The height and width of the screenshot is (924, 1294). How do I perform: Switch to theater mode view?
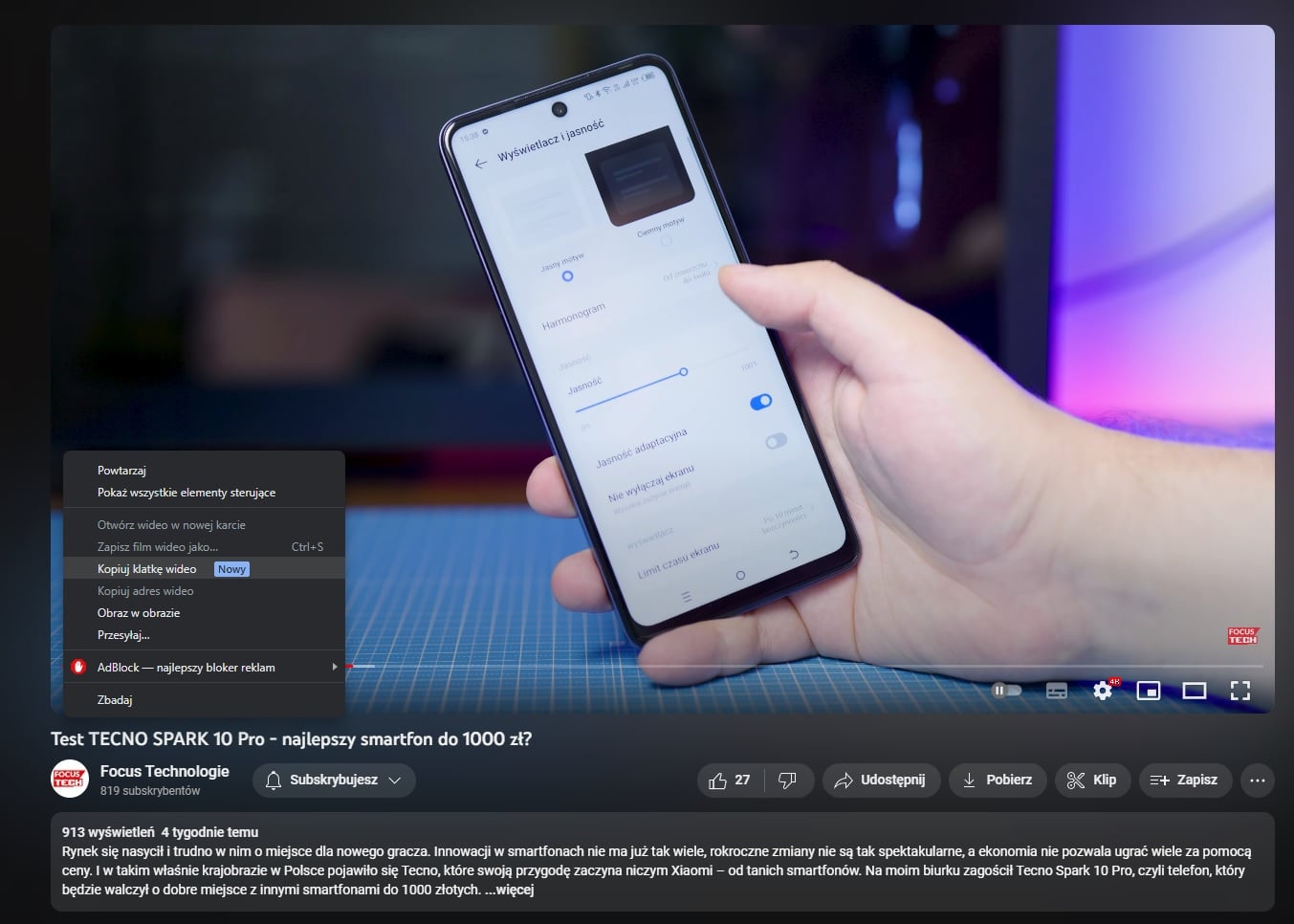point(1194,691)
